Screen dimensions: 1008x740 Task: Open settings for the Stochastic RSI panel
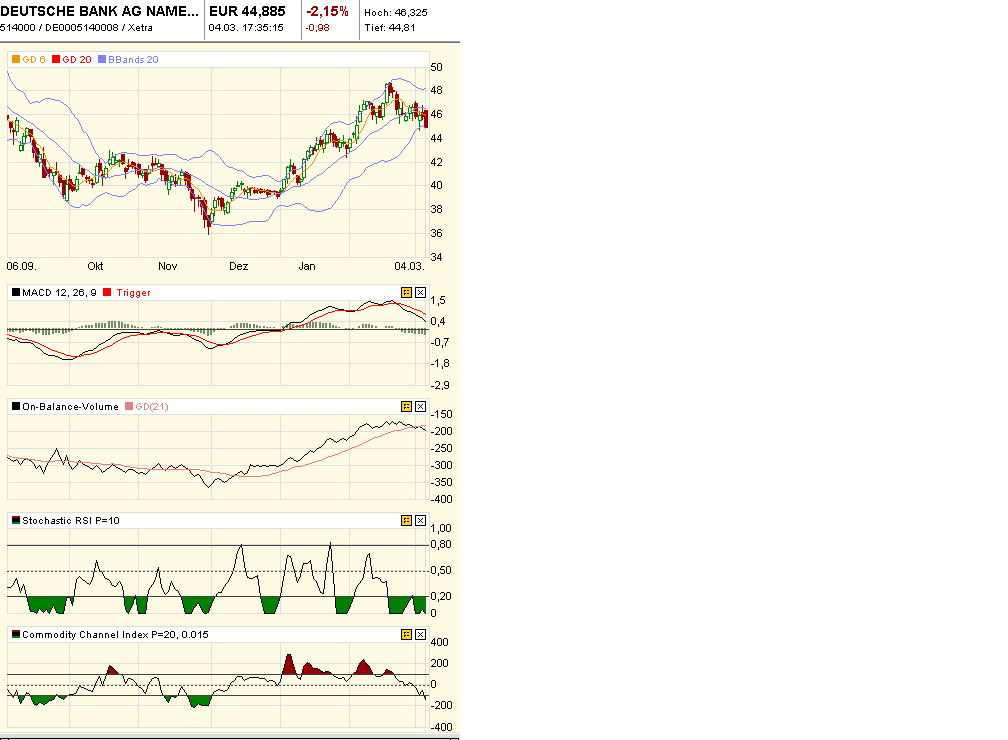point(407,520)
